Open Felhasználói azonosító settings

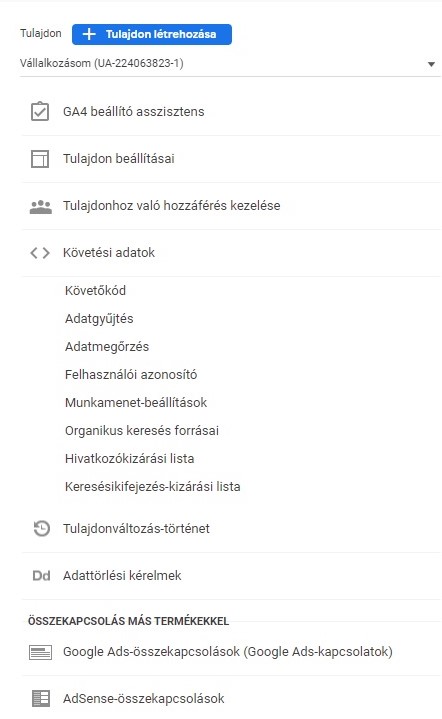(x=131, y=375)
